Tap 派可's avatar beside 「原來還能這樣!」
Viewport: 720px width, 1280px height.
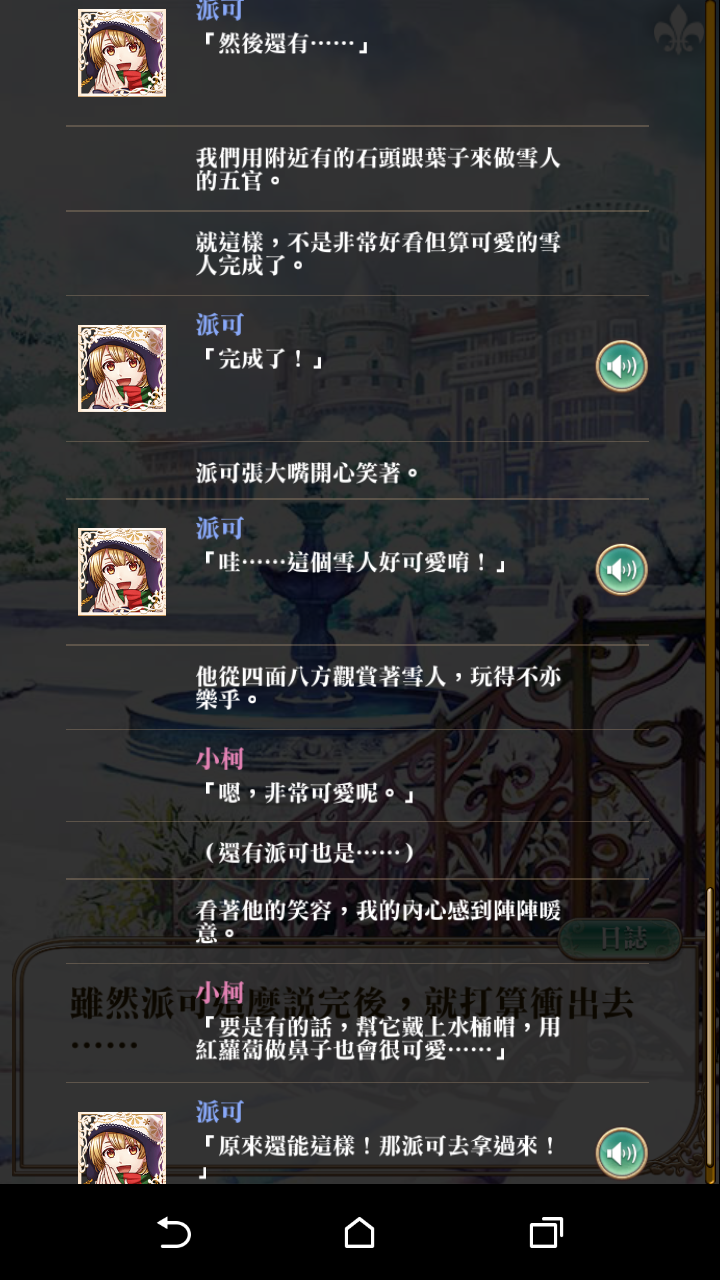point(122,1148)
